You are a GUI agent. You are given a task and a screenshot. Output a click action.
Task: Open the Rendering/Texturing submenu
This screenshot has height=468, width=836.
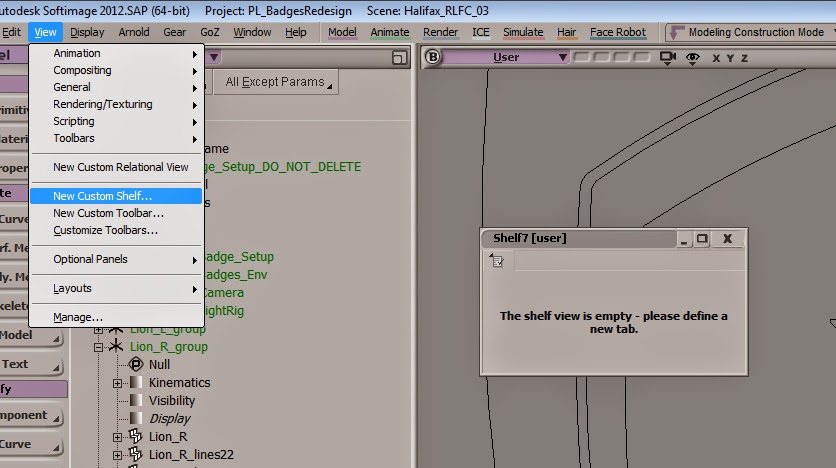coord(116,104)
